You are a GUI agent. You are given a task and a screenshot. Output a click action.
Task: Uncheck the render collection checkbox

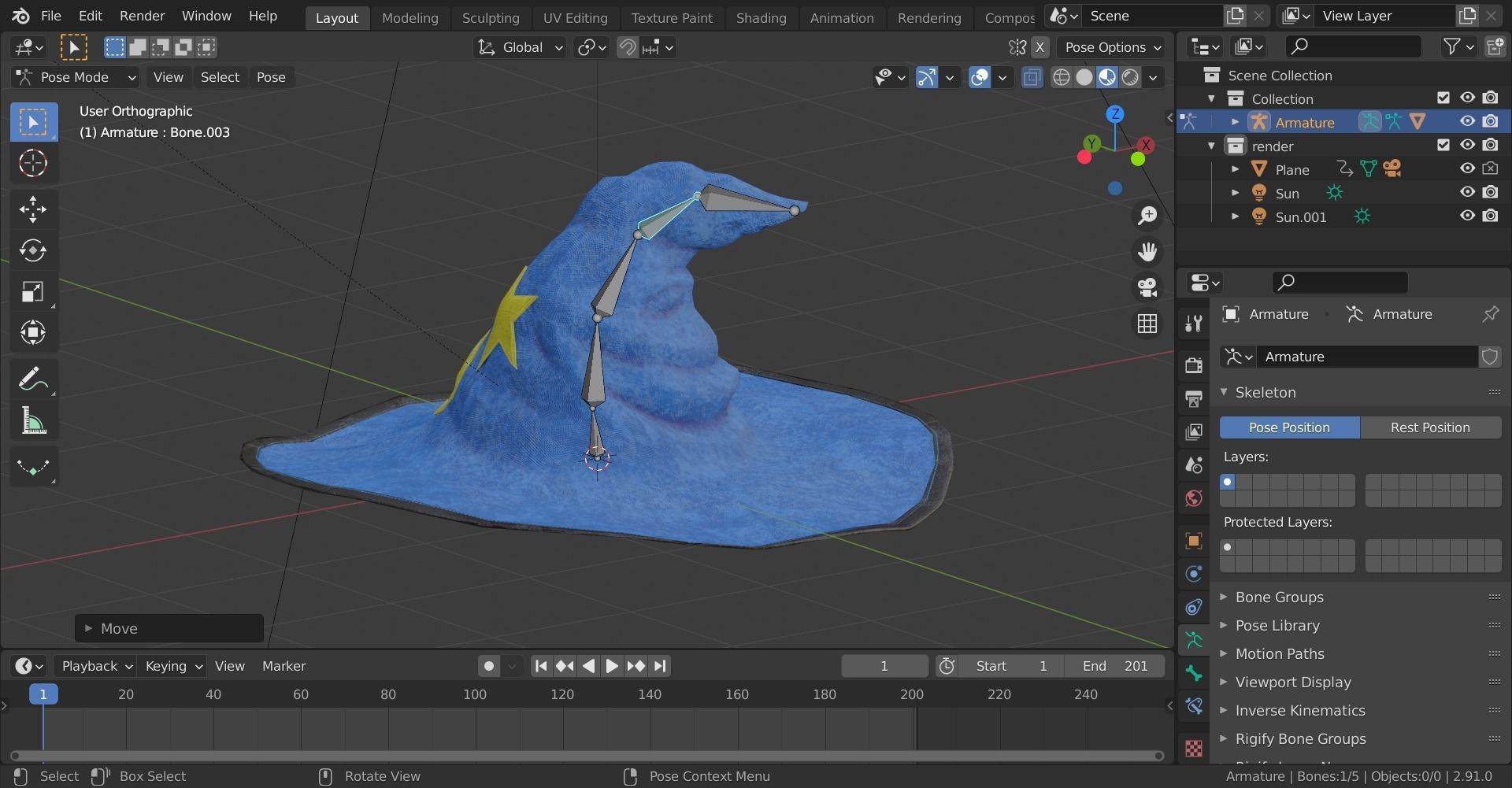tap(1443, 145)
